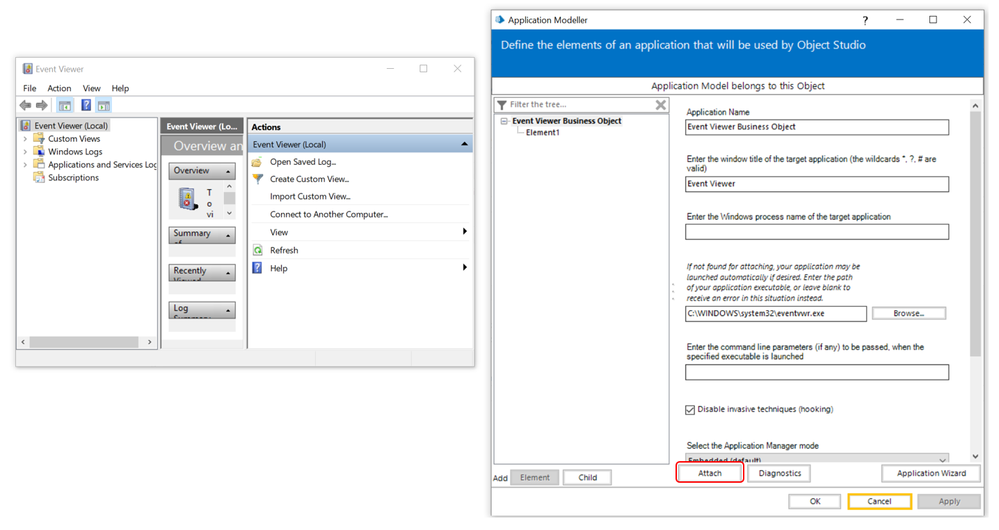Viewport: 999px width, 530px height.
Task: Click the Open Saved Log folder icon
Action: tap(257, 162)
